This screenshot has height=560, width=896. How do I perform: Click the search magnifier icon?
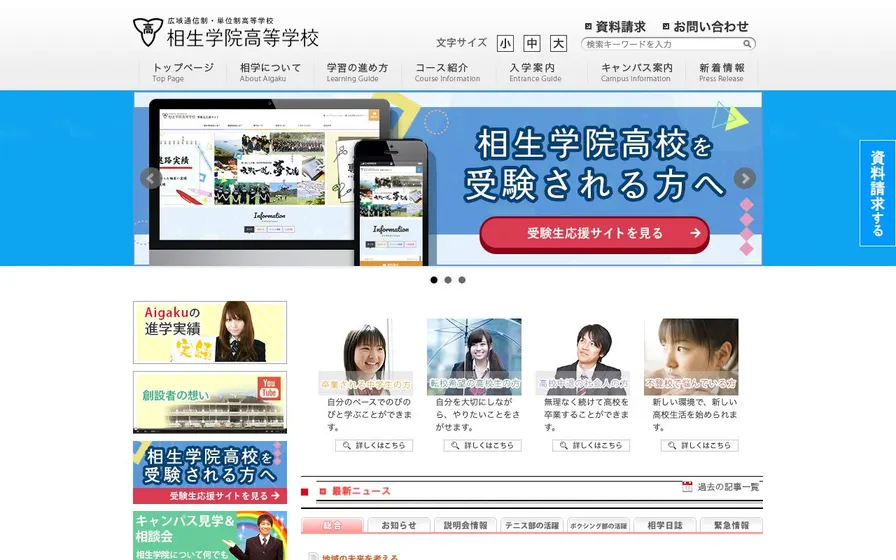(747, 44)
